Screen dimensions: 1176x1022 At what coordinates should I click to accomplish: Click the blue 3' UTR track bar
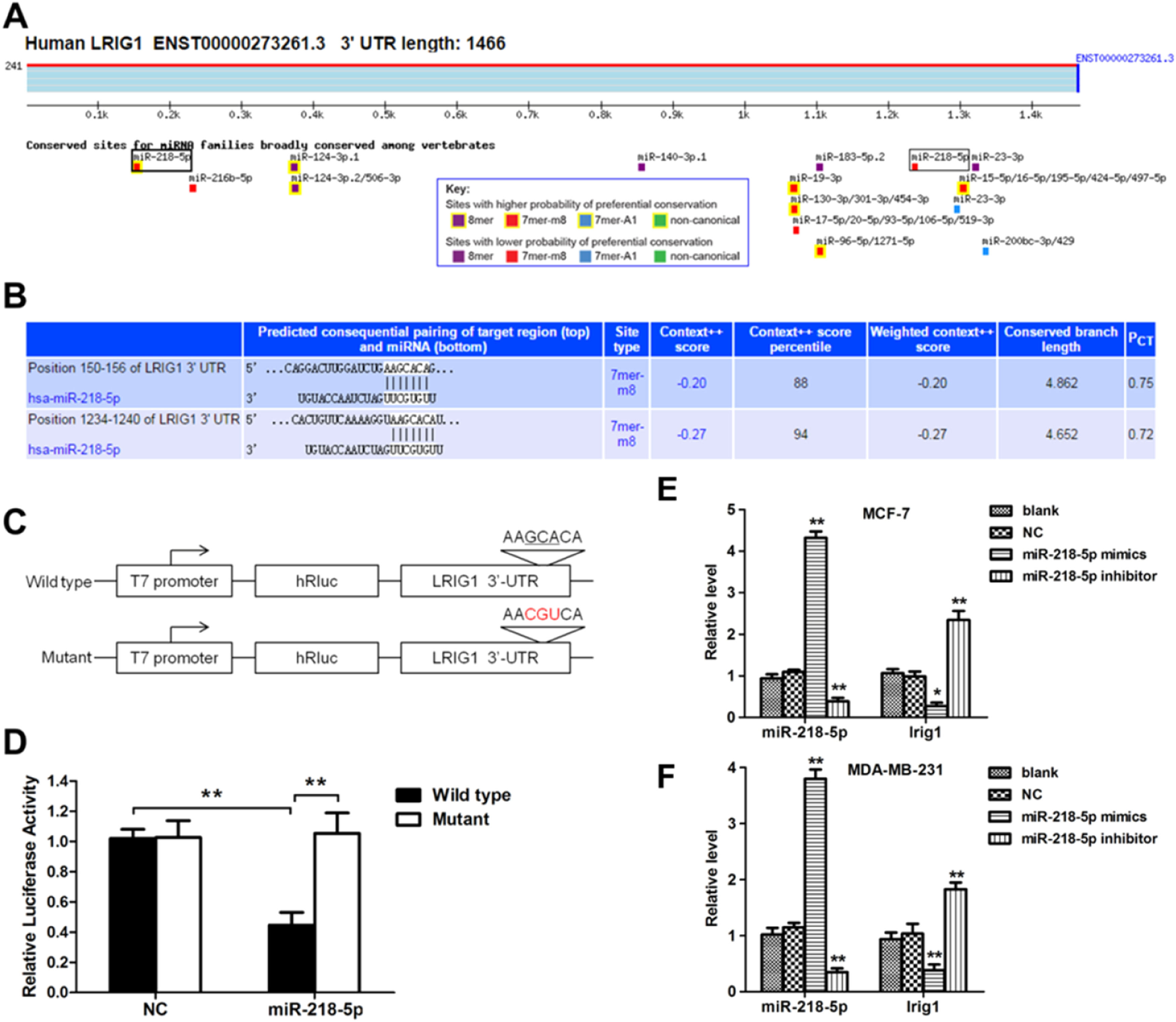coord(552,79)
